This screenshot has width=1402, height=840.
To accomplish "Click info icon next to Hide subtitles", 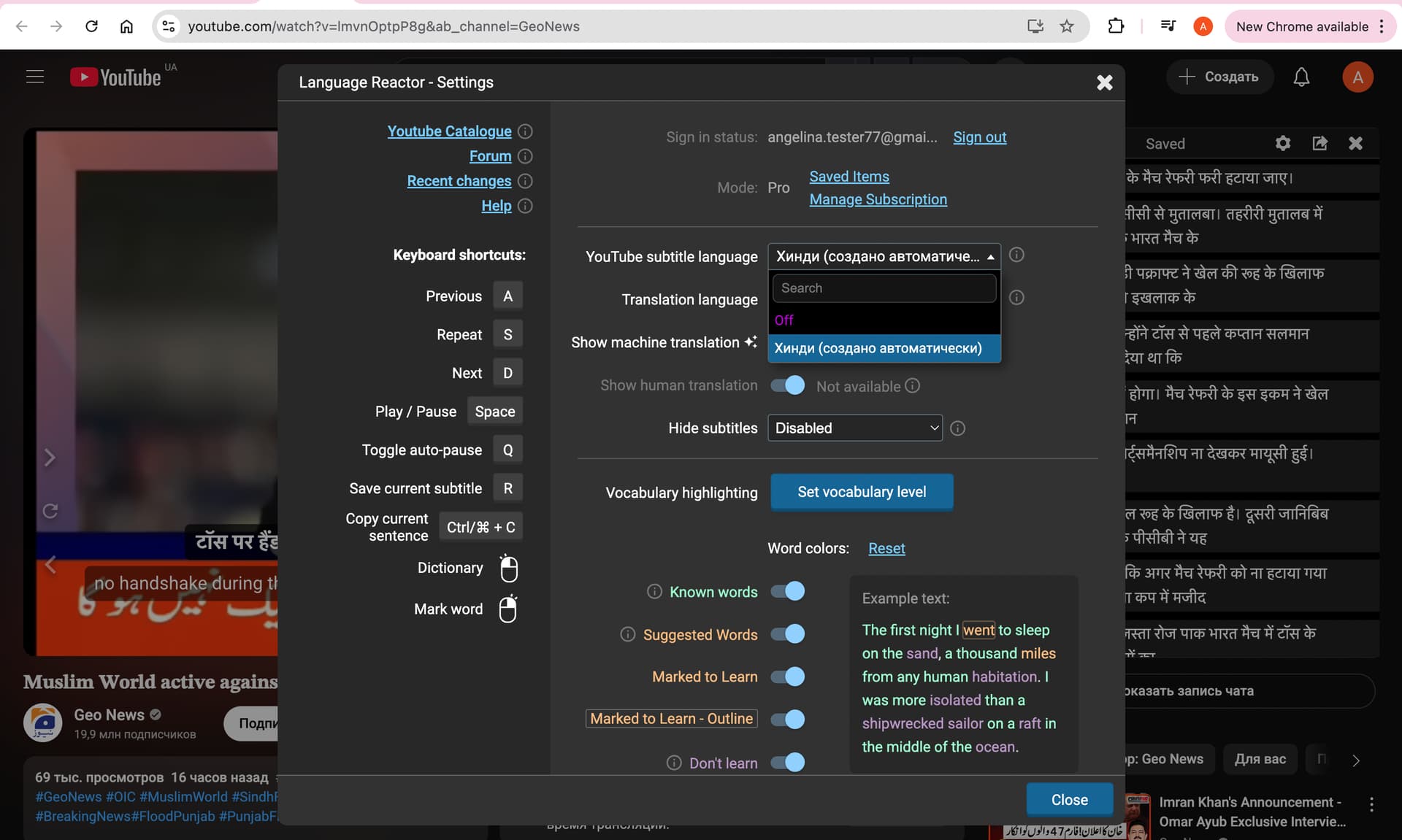I will pos(958,428).
